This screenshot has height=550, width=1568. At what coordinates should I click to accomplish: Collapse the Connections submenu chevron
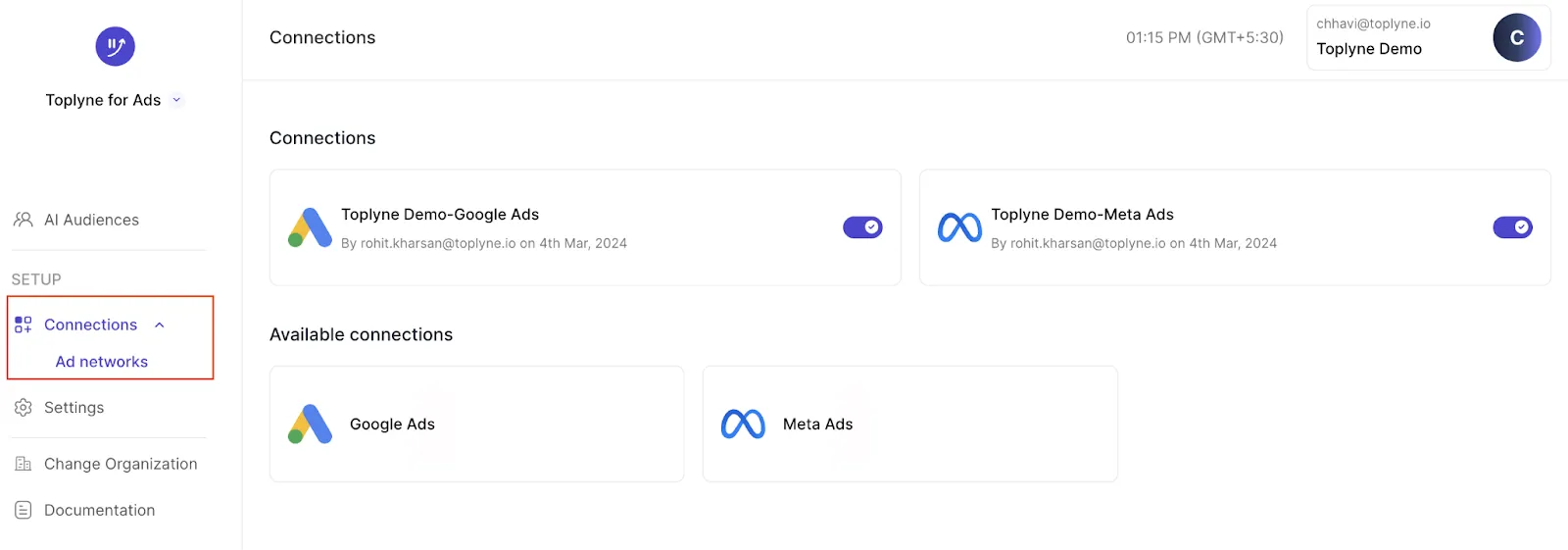[160, 325]
